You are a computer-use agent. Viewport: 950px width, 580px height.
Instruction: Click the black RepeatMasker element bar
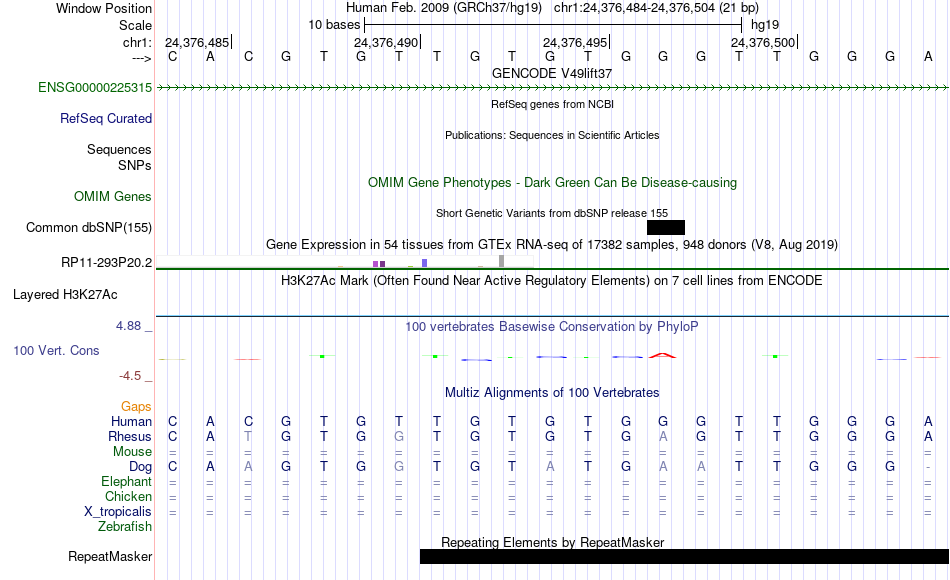tap(684, 556)
